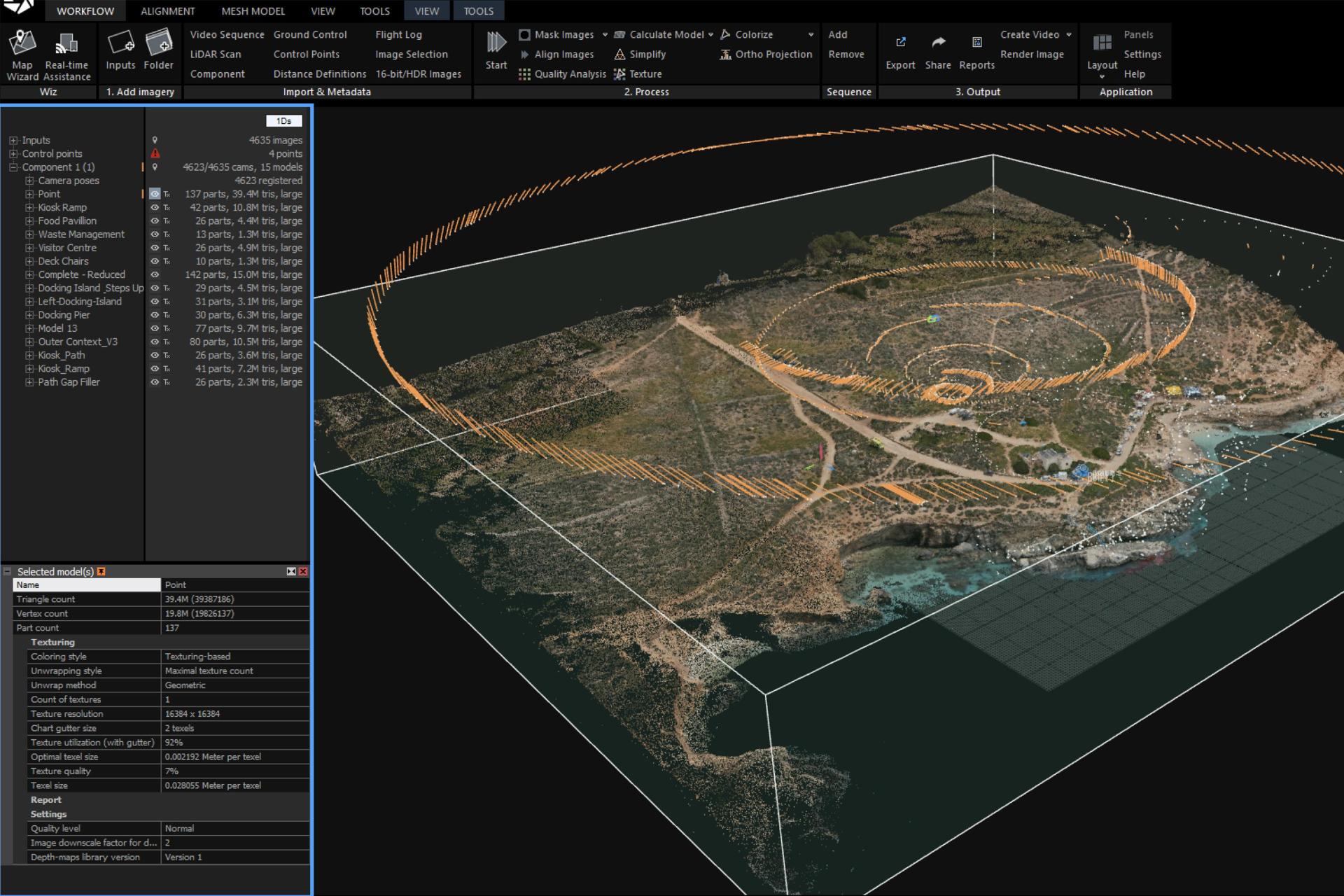Toggle eye icon for Docking Pier

(x=155, y=315)
